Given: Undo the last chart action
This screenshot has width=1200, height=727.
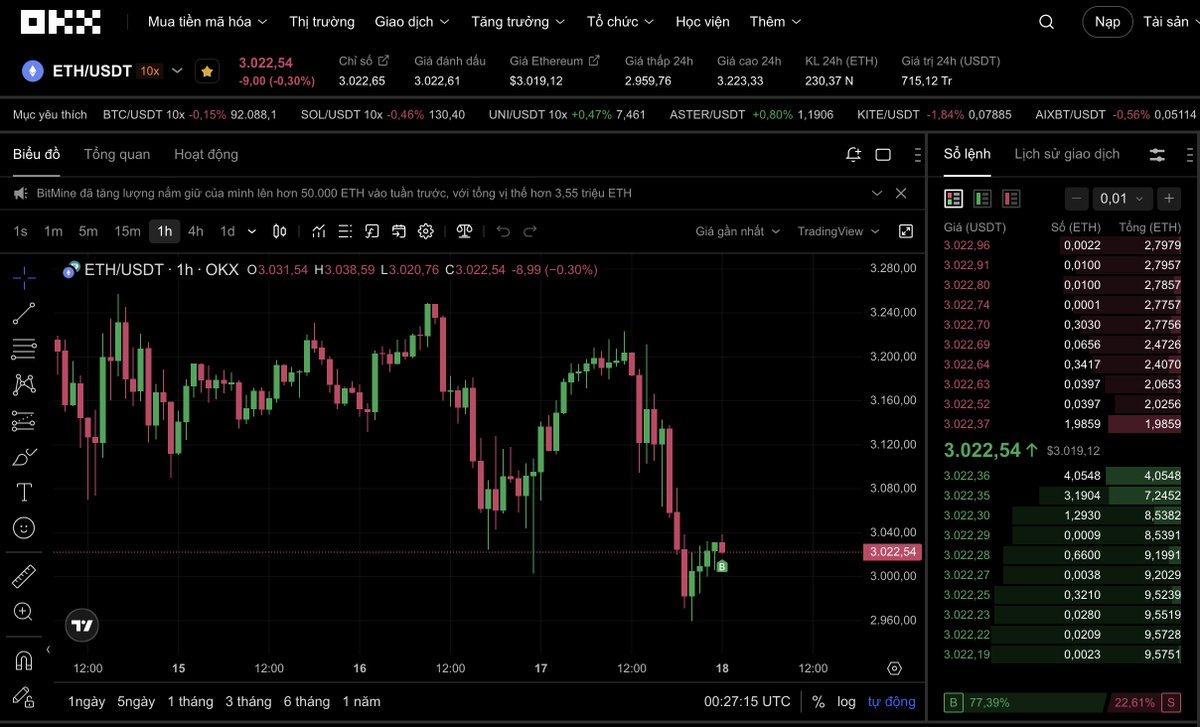Looking at the screenshot, I should point(503,231).
